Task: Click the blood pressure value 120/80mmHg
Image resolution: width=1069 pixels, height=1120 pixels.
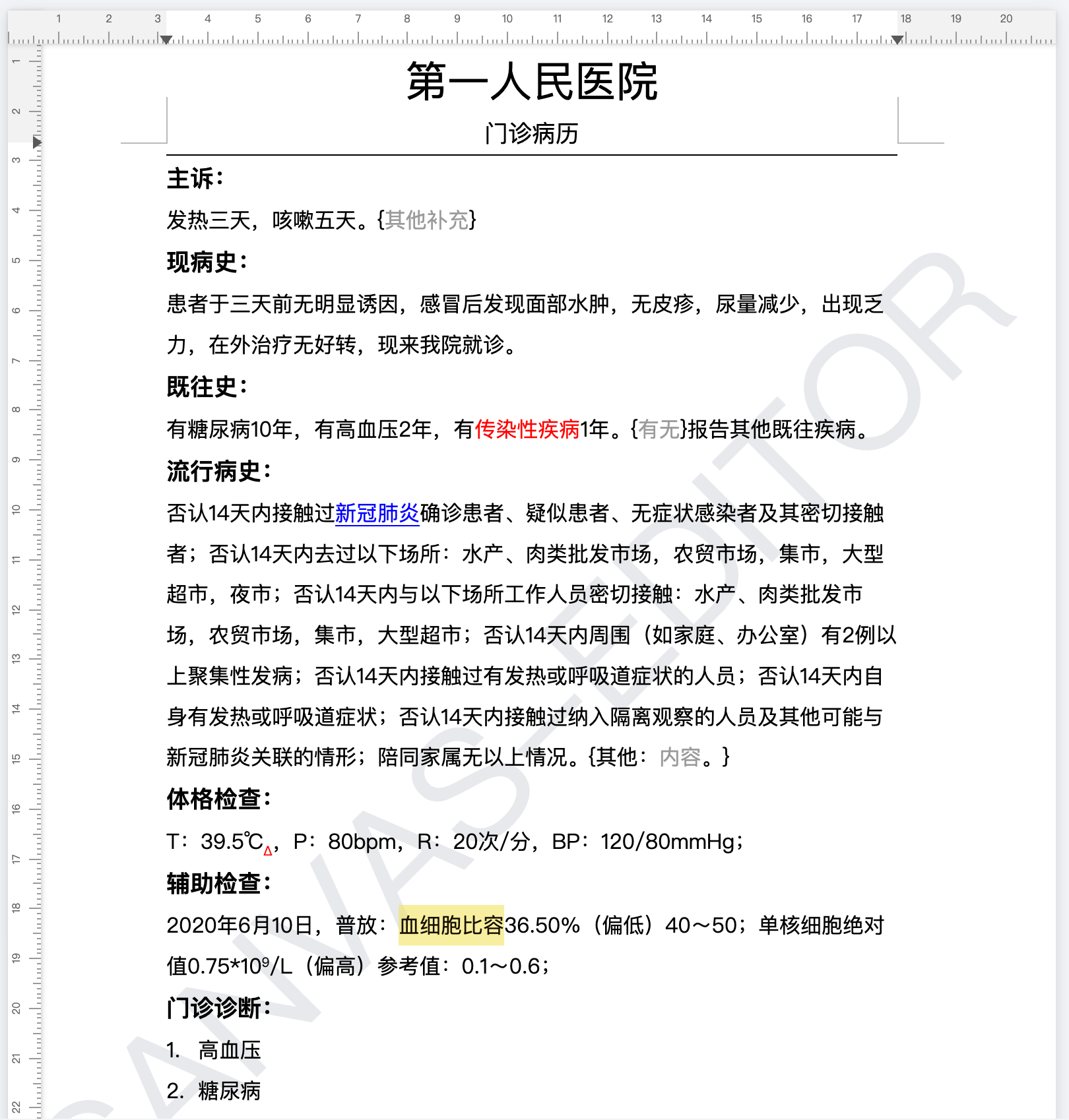Action: tap(668, 841)
